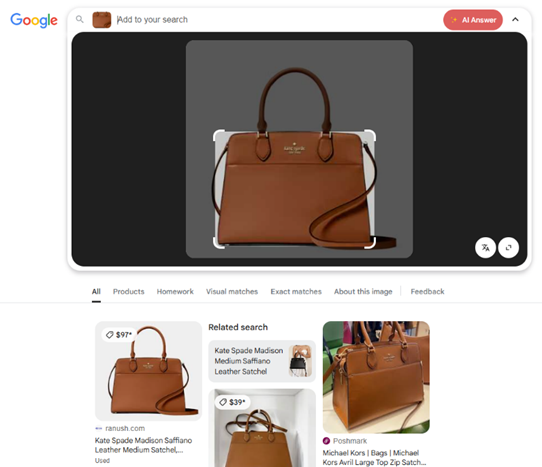Switch to the Exact matches tab
The height and width of the screenshot is (467, 542).
(x=296, y=291)
